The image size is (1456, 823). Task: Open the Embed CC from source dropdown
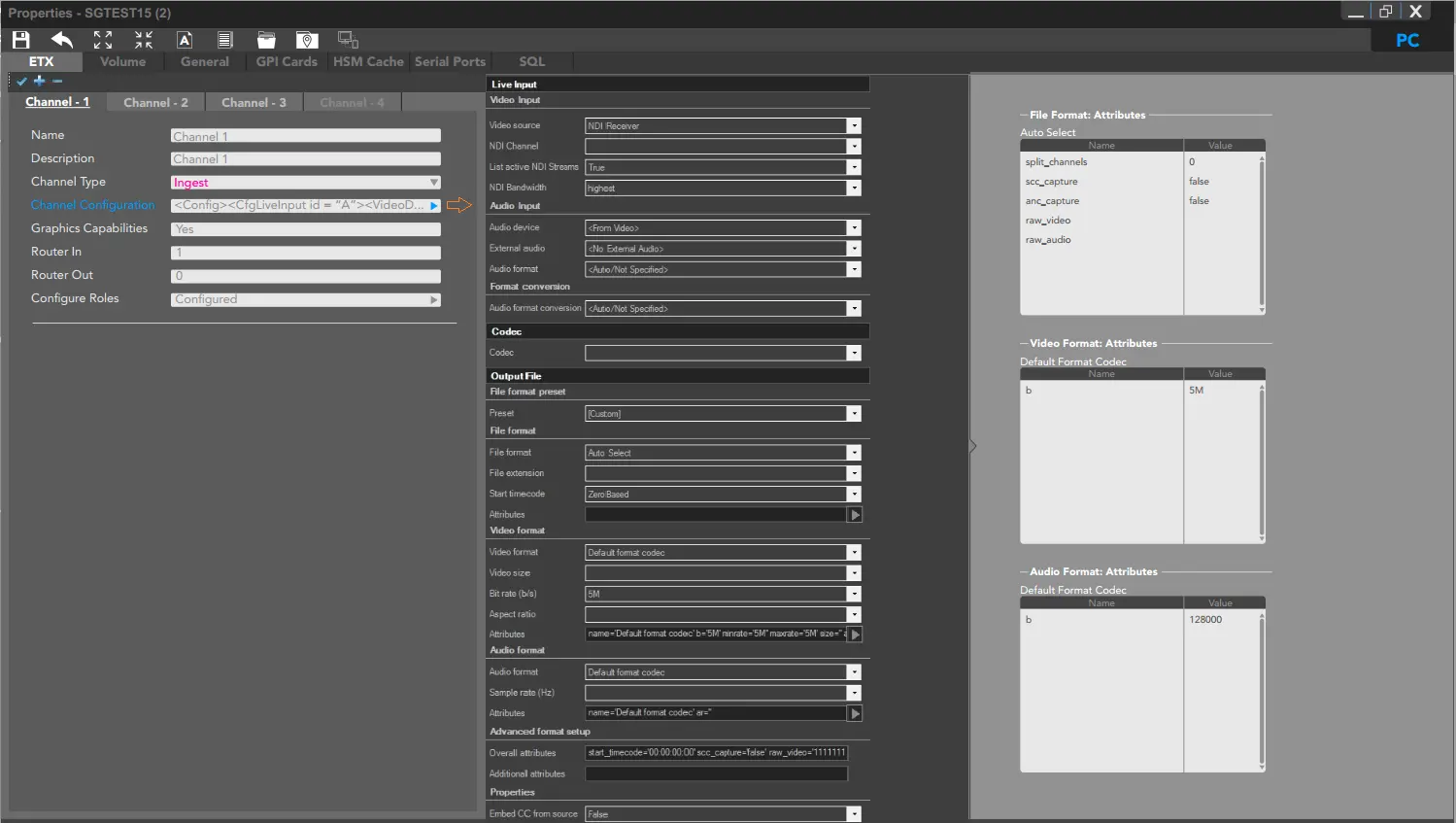pyautogui.click(x=854, y=814)
